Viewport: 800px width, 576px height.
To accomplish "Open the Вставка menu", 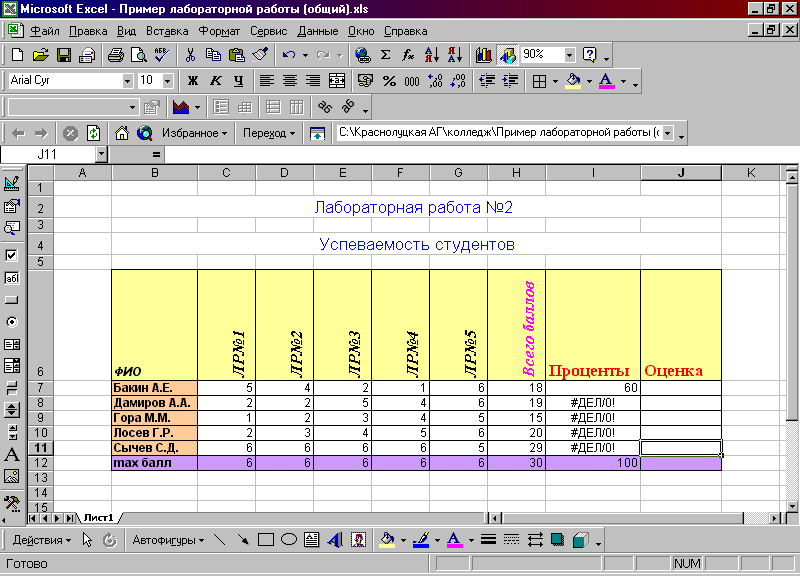I will (167, 31).
